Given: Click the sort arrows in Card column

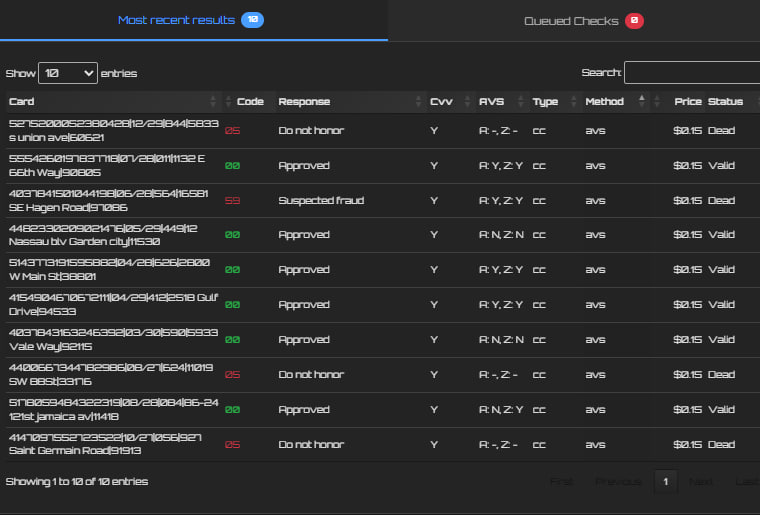Looking at the screenshot, I should [213, 101].
